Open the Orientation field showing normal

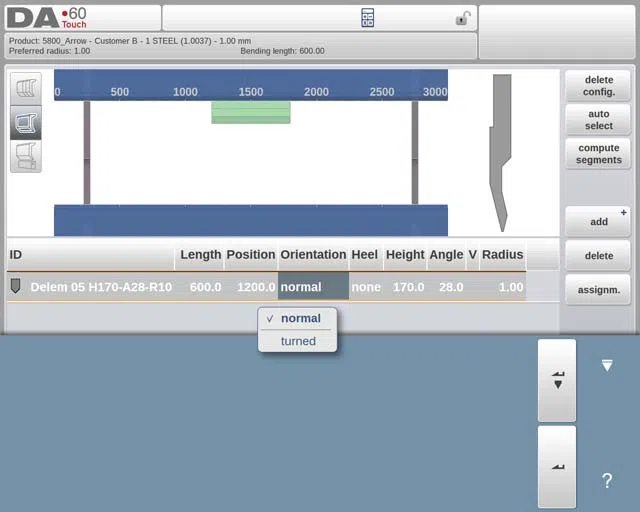coord(313,287)
